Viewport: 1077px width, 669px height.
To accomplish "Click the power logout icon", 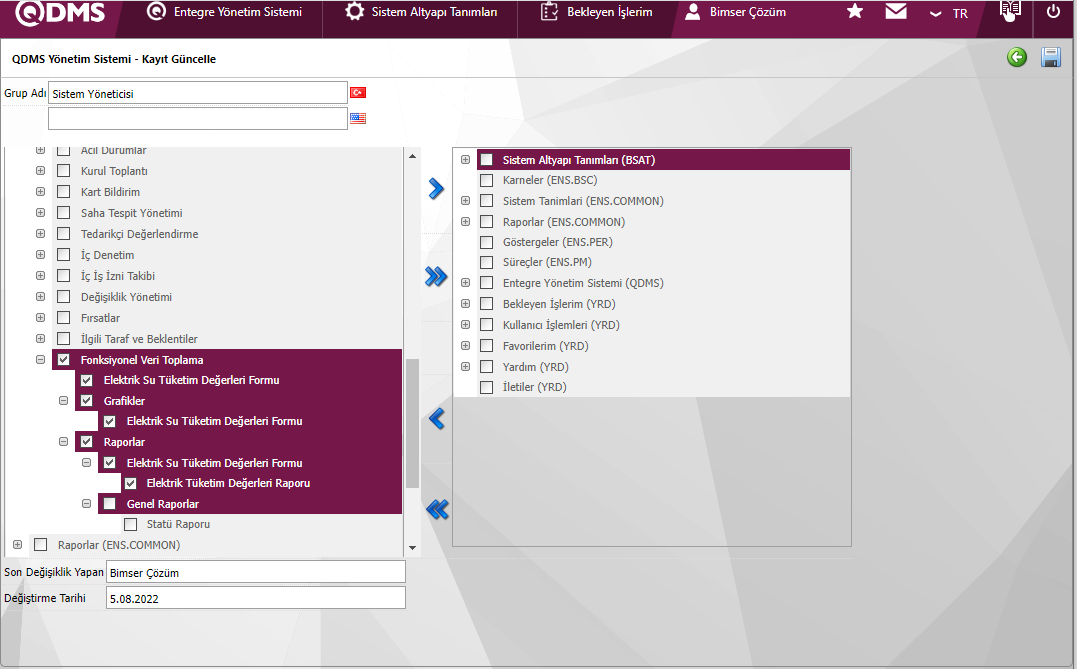I will pyautogui.click(x=1053, y=12).
